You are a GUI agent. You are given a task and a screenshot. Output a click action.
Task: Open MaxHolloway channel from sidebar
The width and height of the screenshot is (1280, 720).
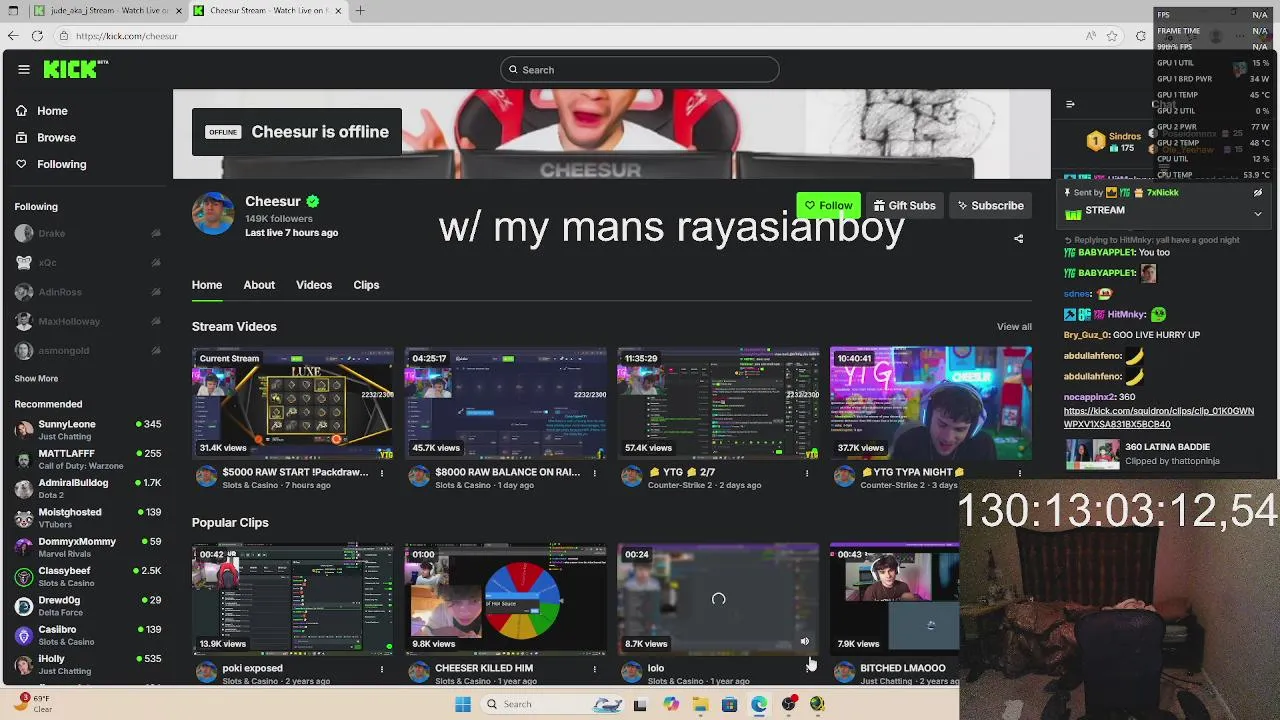(x=88, y=321)
